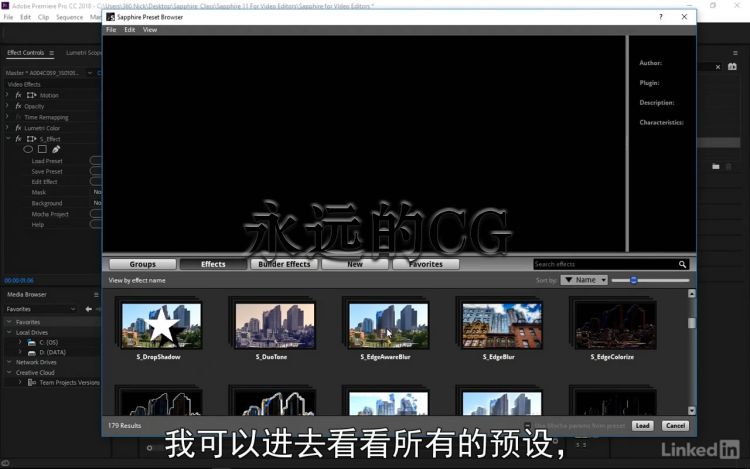Image resolution: width=750 pixels, height=469 pixels.
Task: Click the Sapphire Preset Browser title icon
Action: [110, 17]
